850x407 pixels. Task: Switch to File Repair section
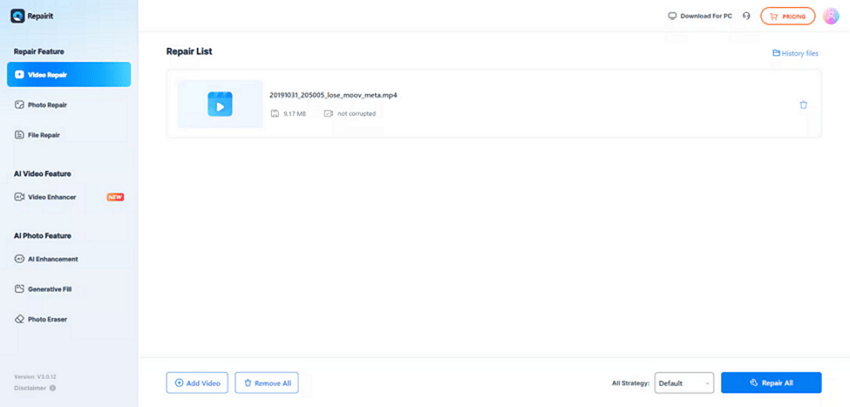pos(45,135)
